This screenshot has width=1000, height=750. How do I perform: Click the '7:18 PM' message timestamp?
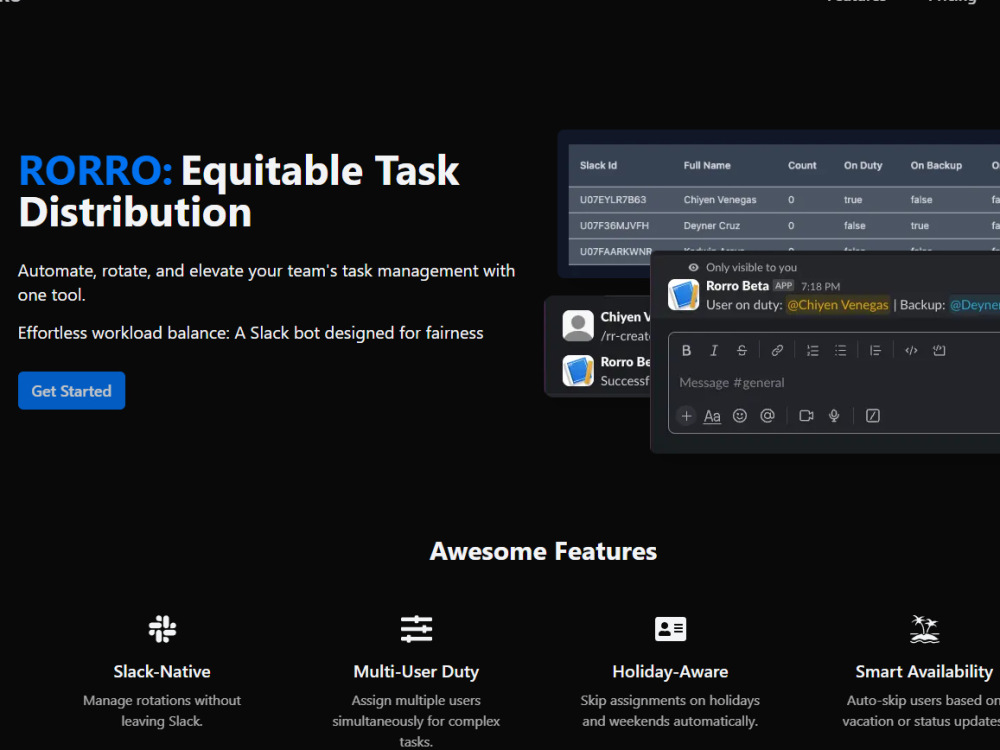coord(820,286)
